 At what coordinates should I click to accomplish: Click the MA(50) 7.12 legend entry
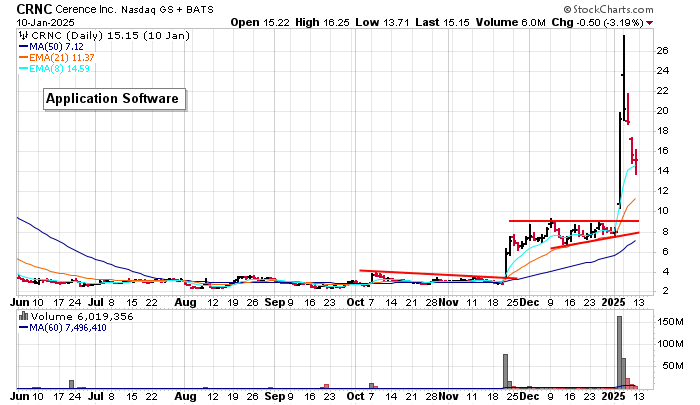(x=51, y=46)
